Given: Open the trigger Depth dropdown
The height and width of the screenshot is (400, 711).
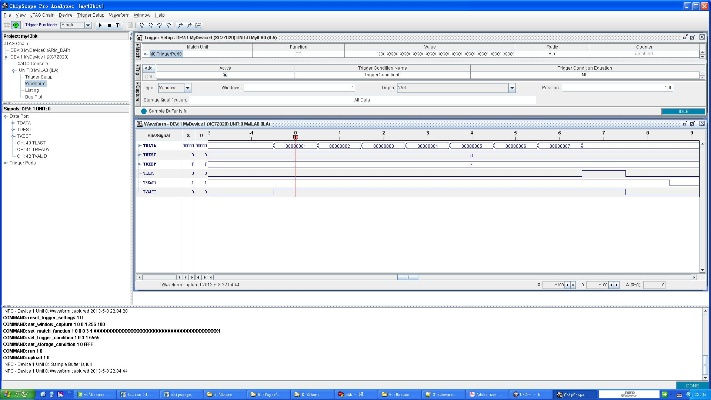Looking at the screenshot, I should (512, 88).
